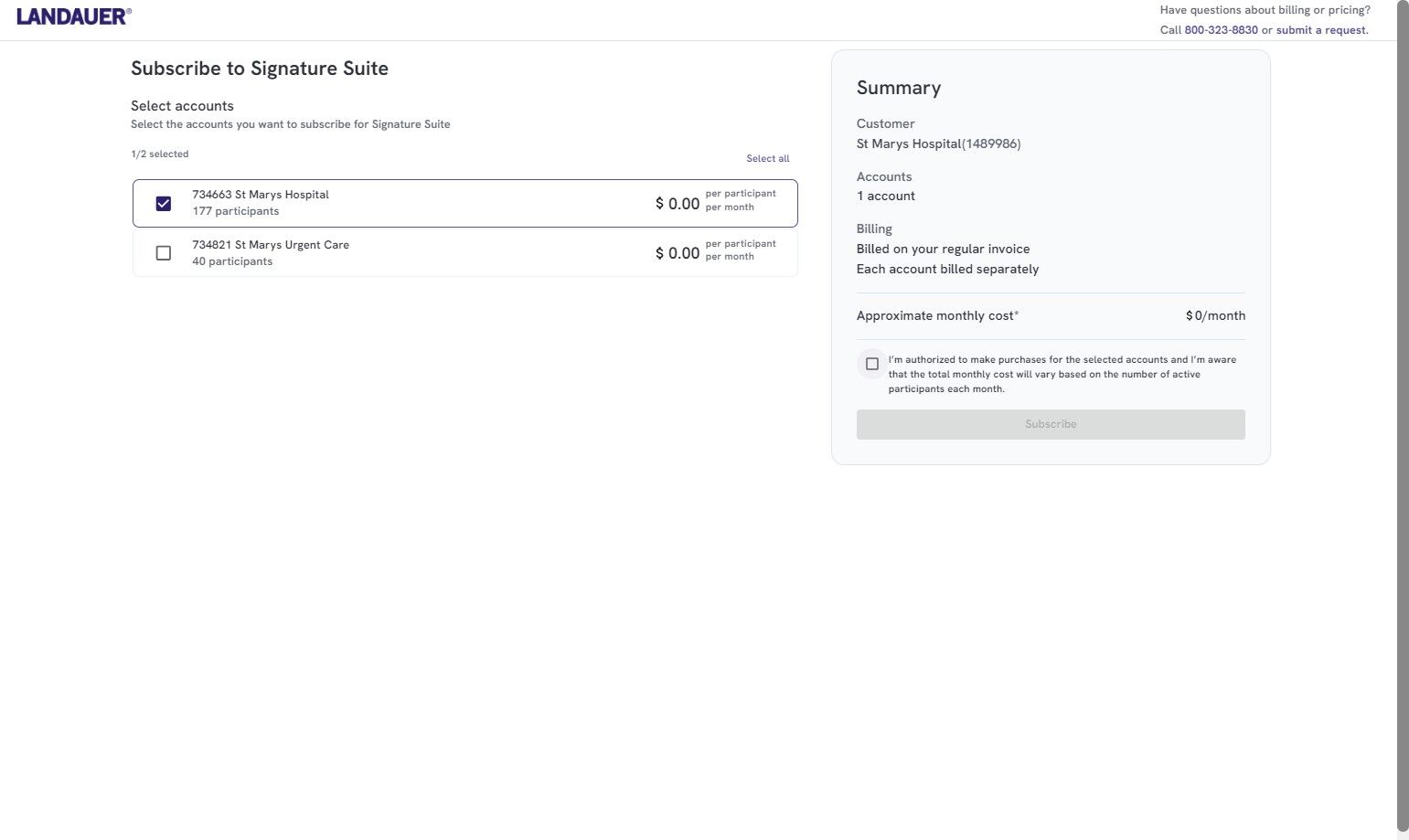
Task: Click the 40 participants text
Action: 232,261
